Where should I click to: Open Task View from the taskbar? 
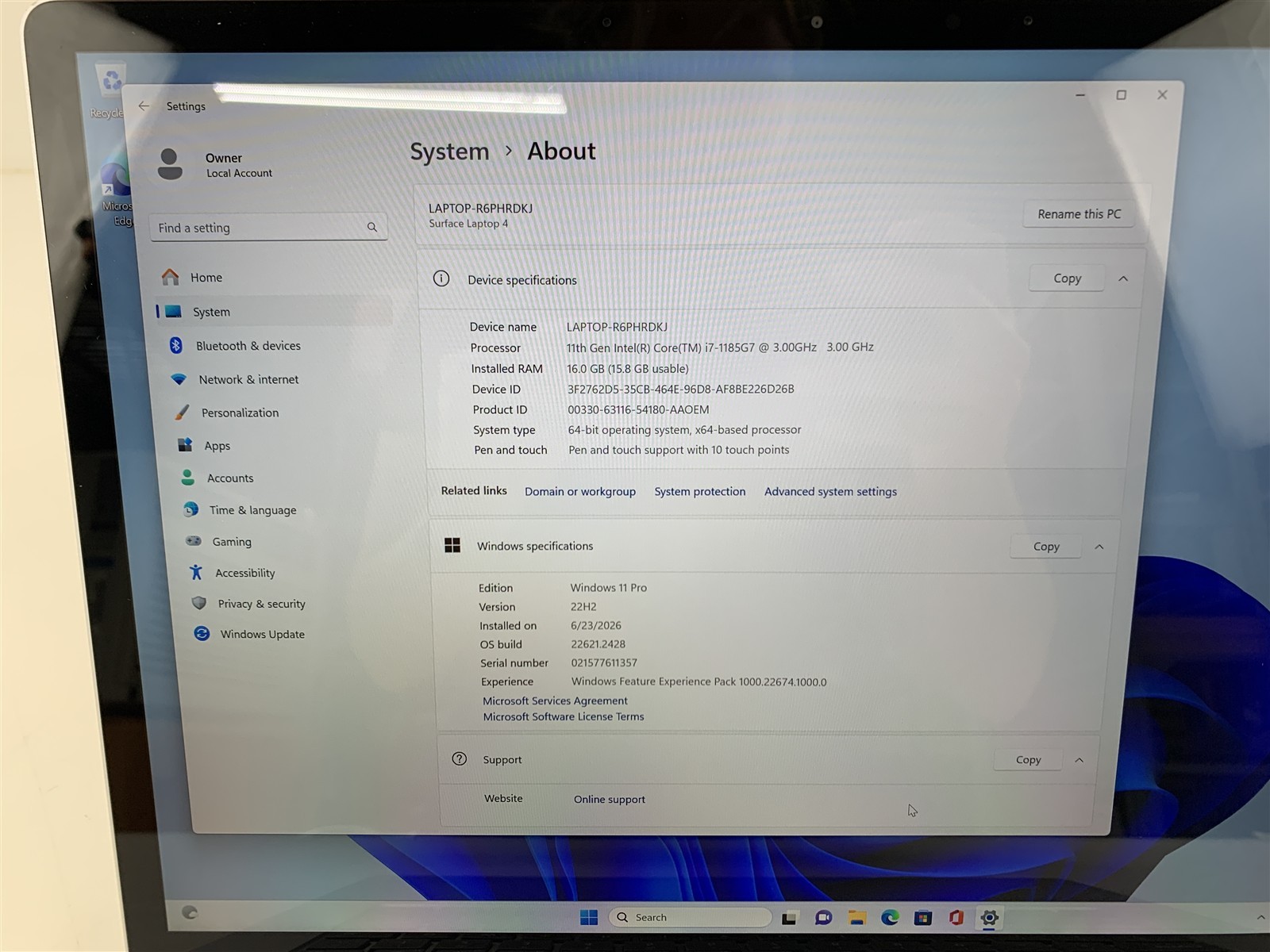[x=789, y=918]
